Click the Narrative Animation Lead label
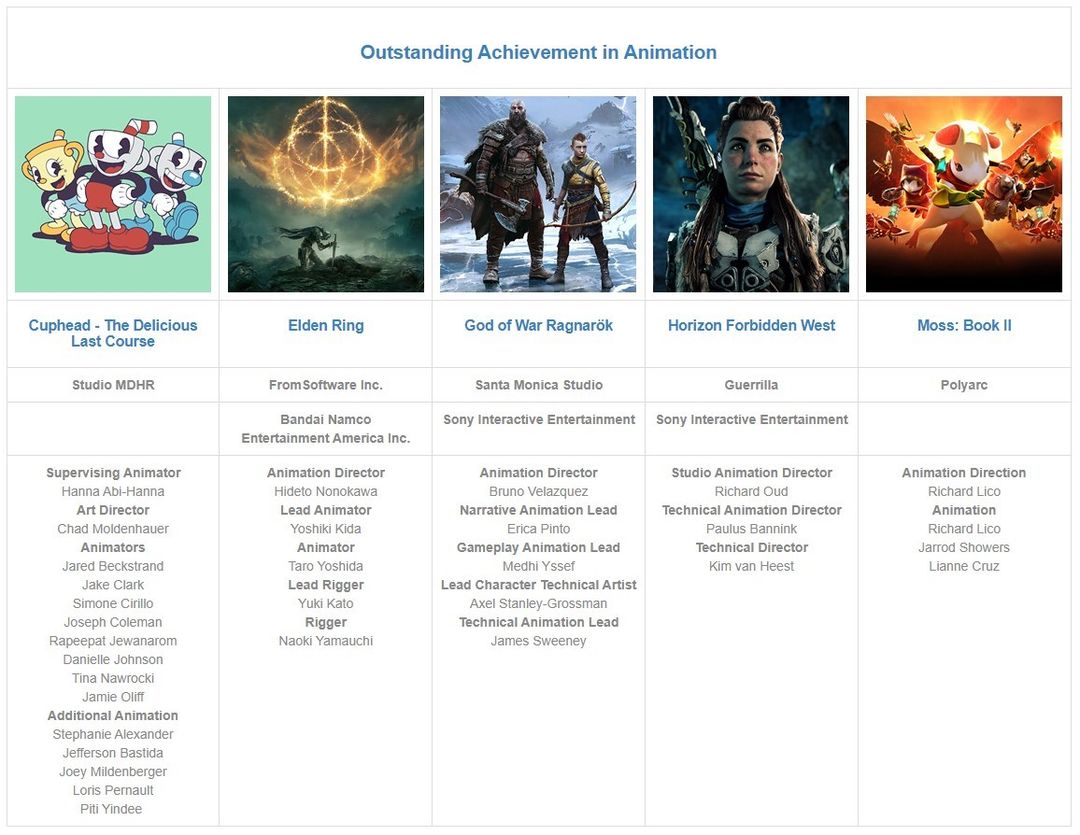The width and height of the screenshot is (1080, 835). click(x=539, y=510)
